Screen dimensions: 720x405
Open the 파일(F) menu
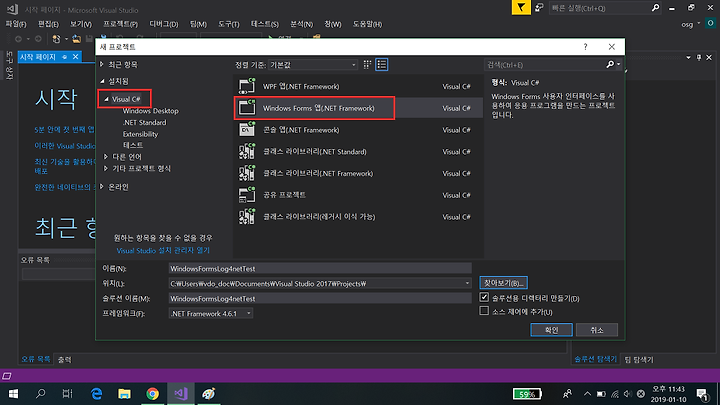[x=16, y=24]
